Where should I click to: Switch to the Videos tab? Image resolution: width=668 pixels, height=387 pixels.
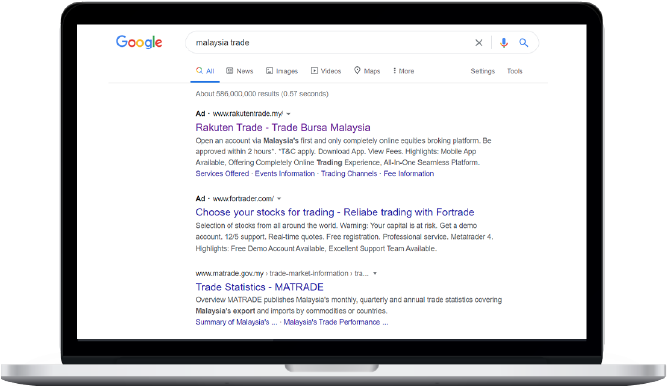click(326, 71)
